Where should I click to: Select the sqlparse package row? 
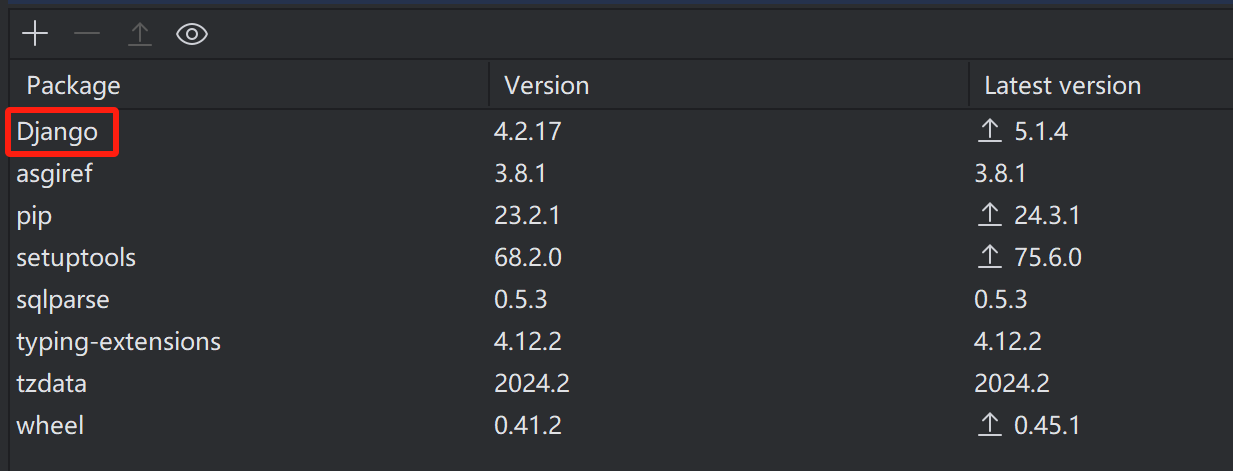[x=62, y=299]
